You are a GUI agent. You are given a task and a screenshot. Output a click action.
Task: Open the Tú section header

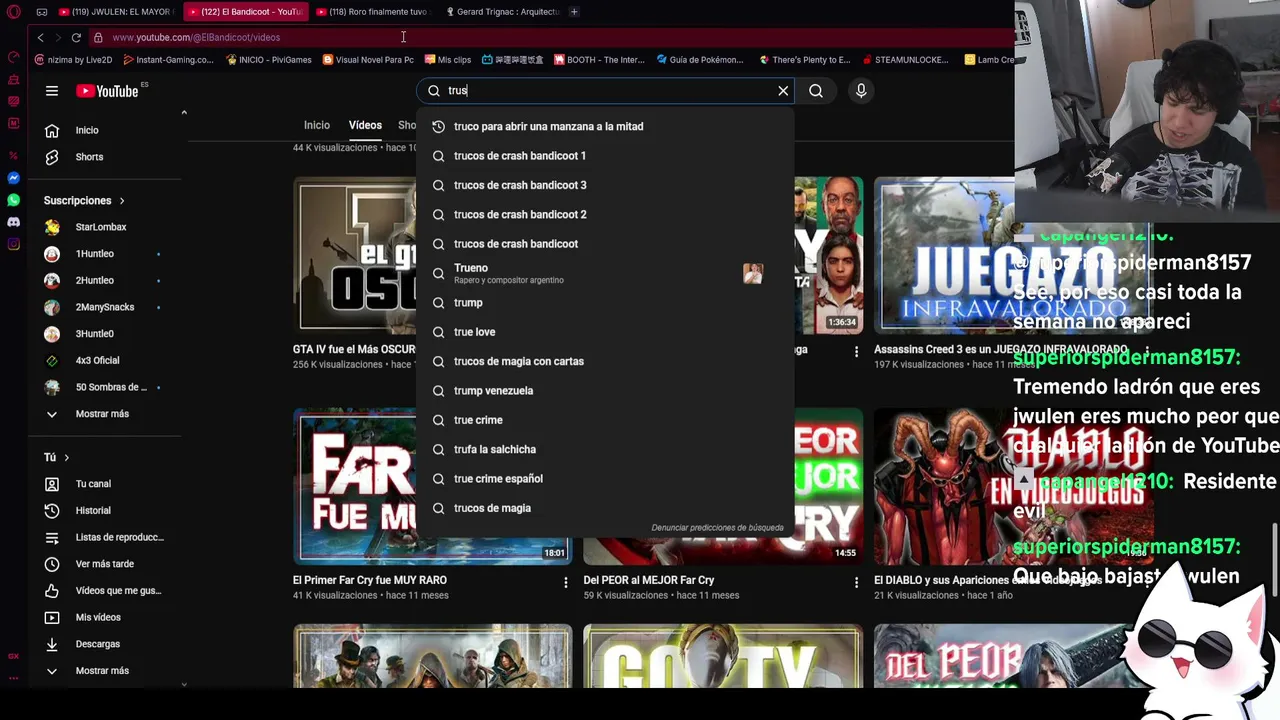[x=56, y=458]
